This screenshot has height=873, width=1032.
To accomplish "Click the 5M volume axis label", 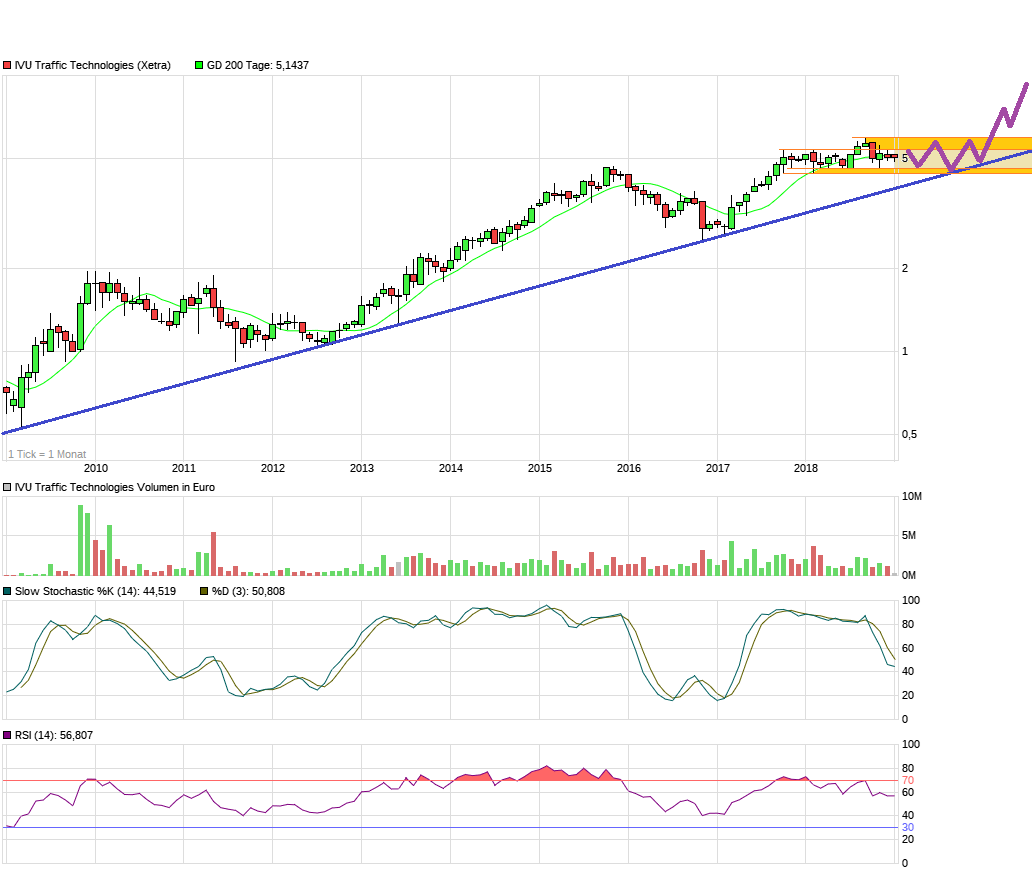I will [909, 535].
